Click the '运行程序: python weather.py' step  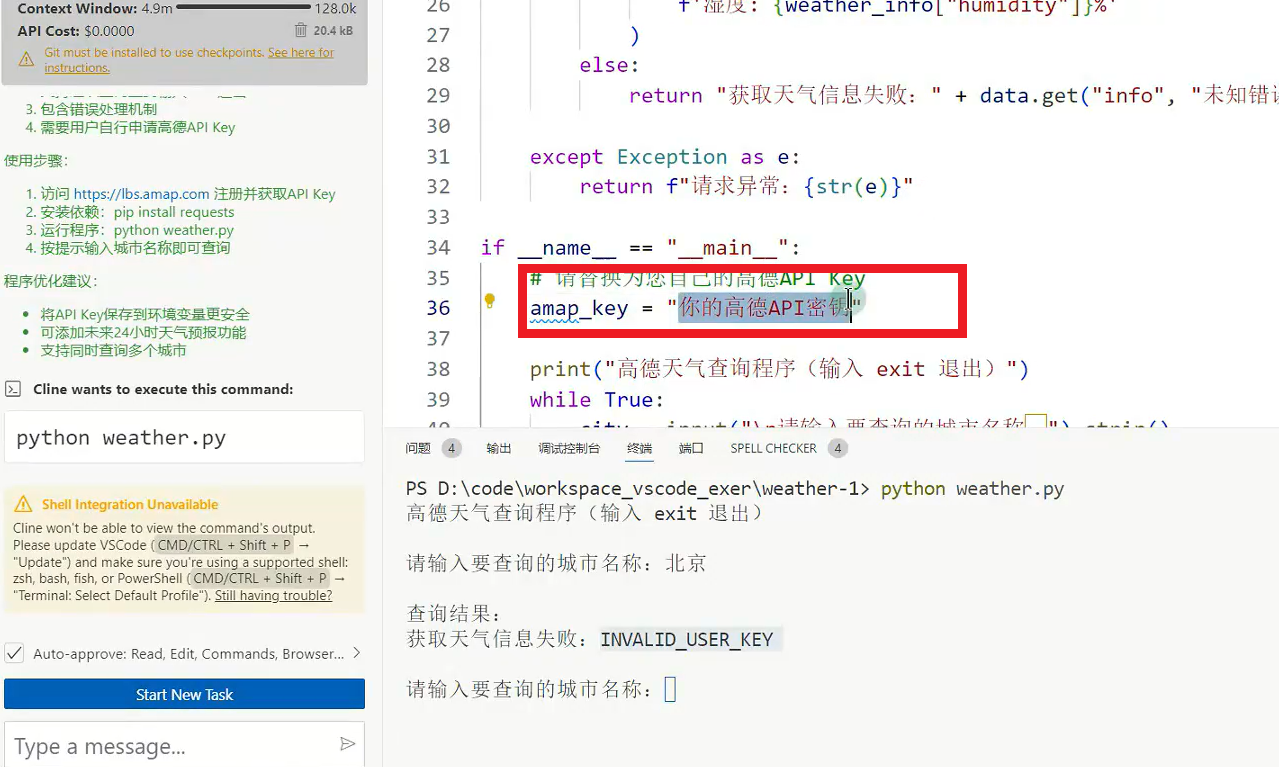click(x=137, y=230)
